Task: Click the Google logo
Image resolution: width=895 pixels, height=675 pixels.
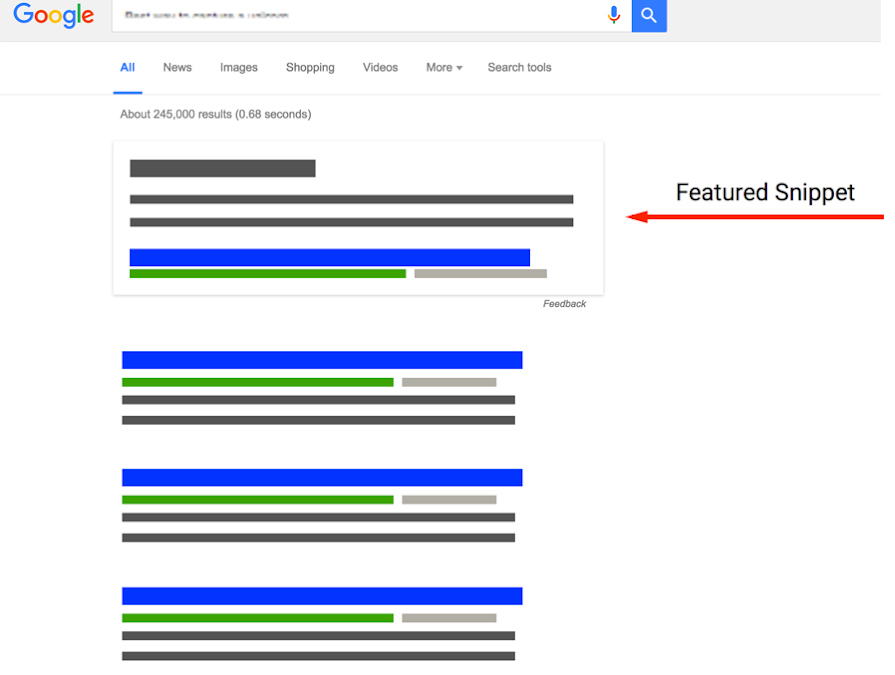Action: pyautogui.click(x=54, y=15)
